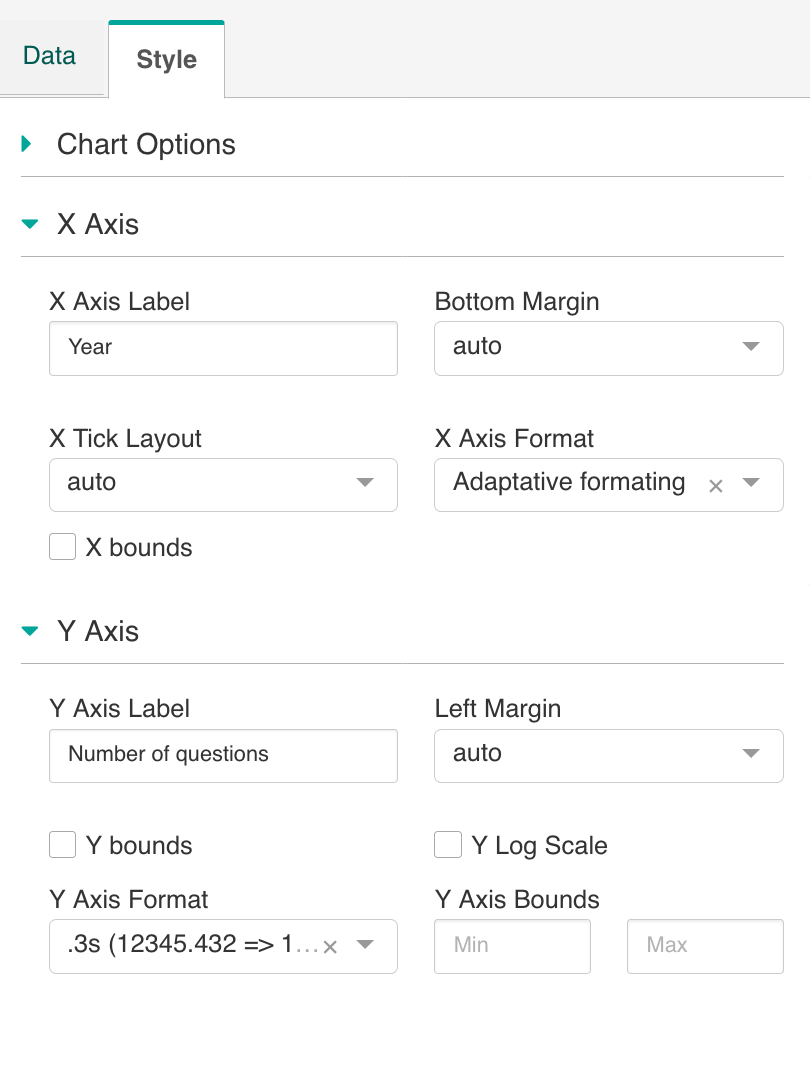Clear the X Axis Format selection

click(x=715, y=486)
